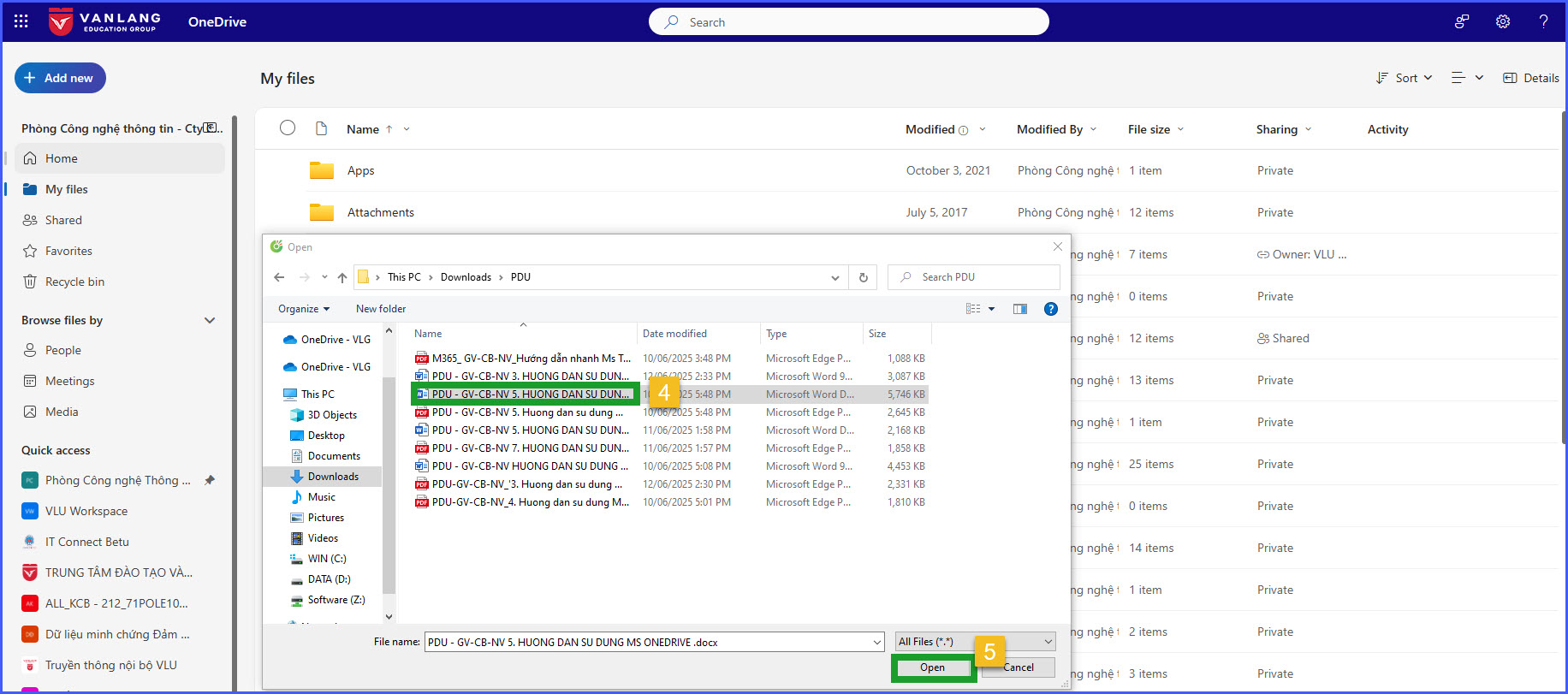Browse files by Meetings
Viewport: 1568px width, 694px height.
(x=120, y=381)
